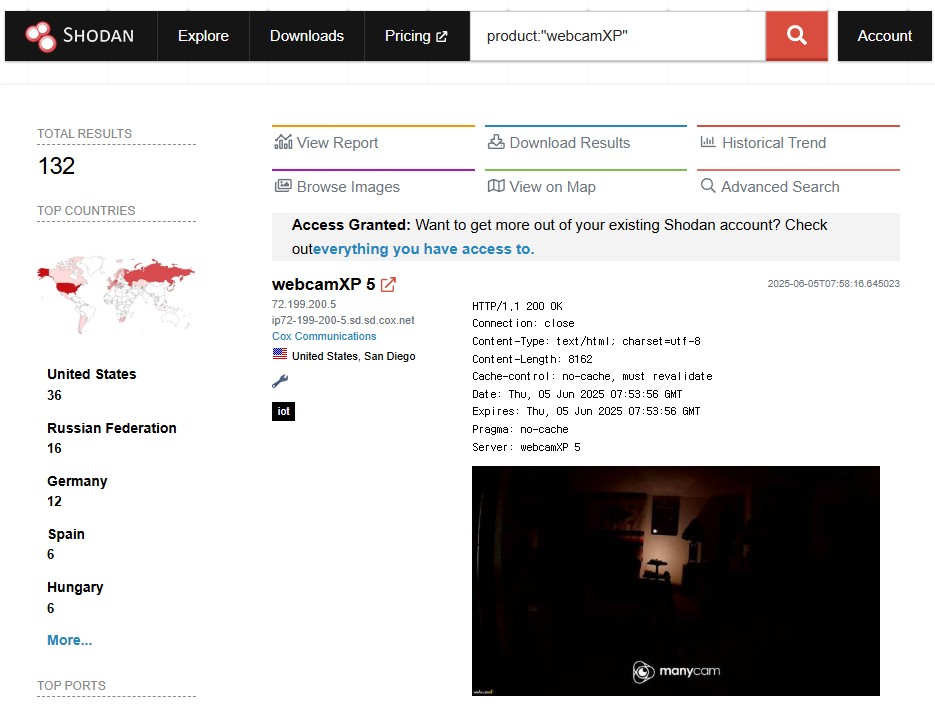Open the Historical Trend link
The image size is (935, 708).
[774, 143]
